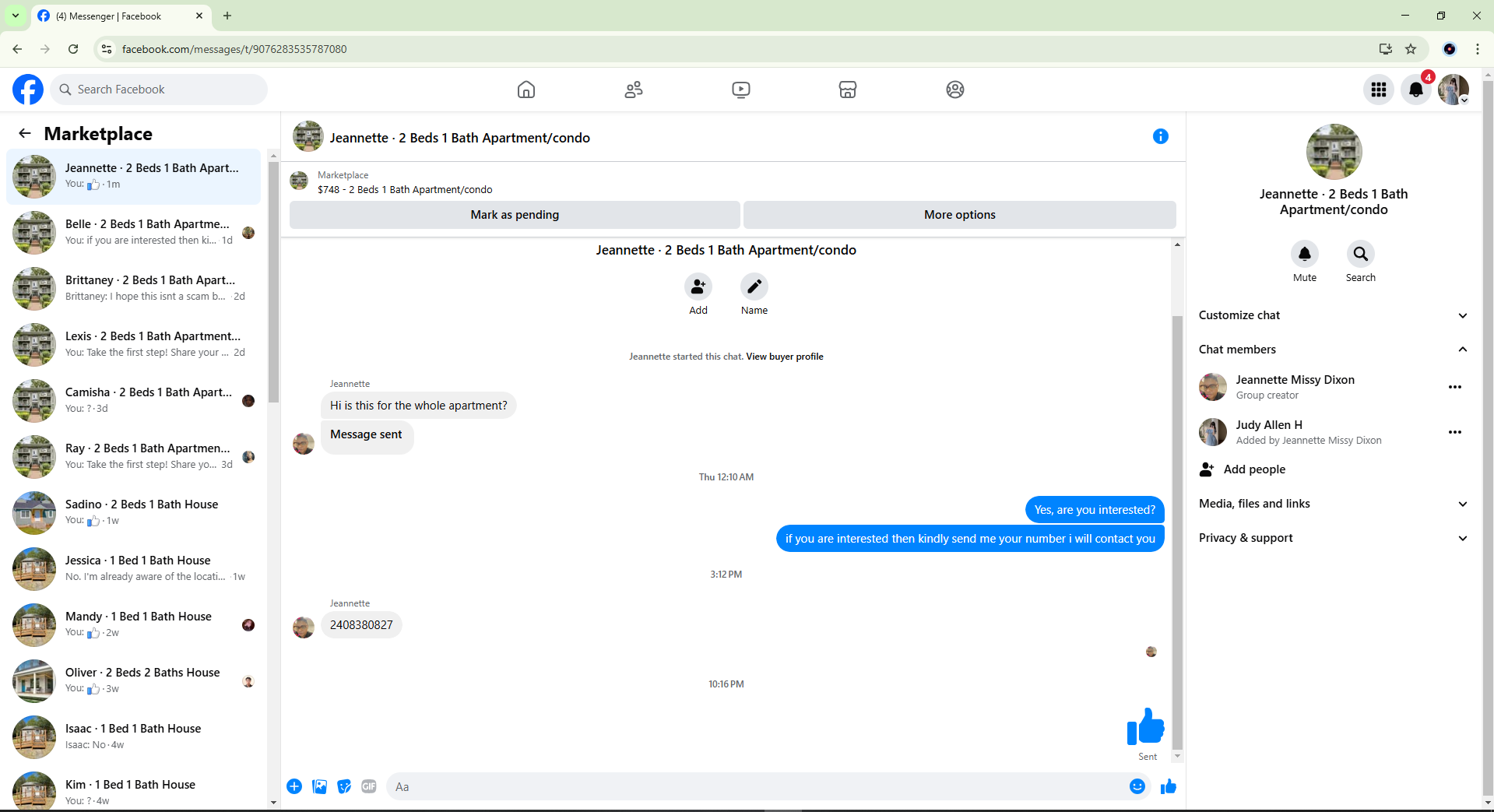Open more actions plus icon in composer

coord(294,786)
